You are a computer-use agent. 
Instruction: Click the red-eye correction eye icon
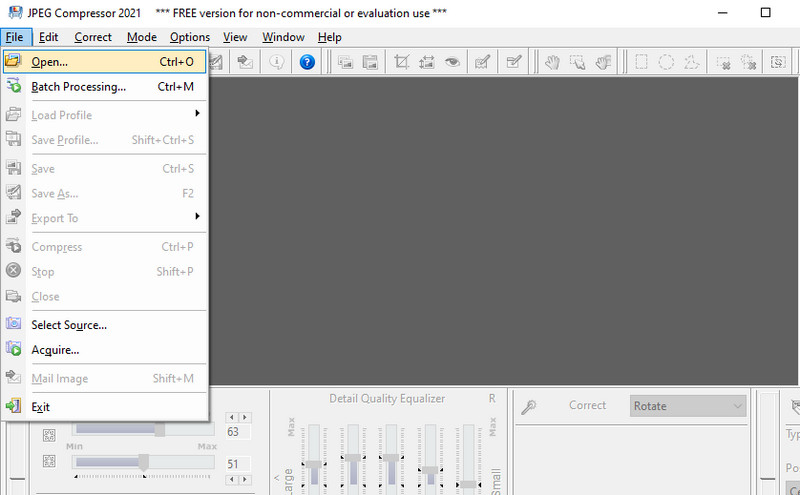click(452, 62)
